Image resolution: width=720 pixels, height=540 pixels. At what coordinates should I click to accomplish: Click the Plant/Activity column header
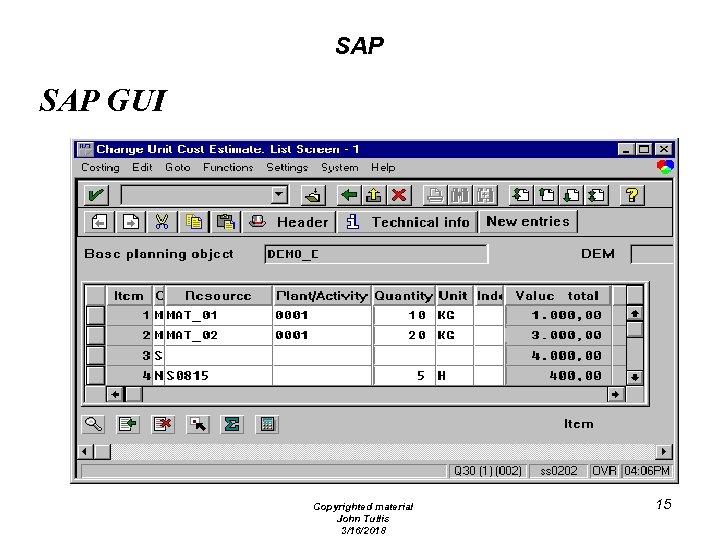[322, 296]
